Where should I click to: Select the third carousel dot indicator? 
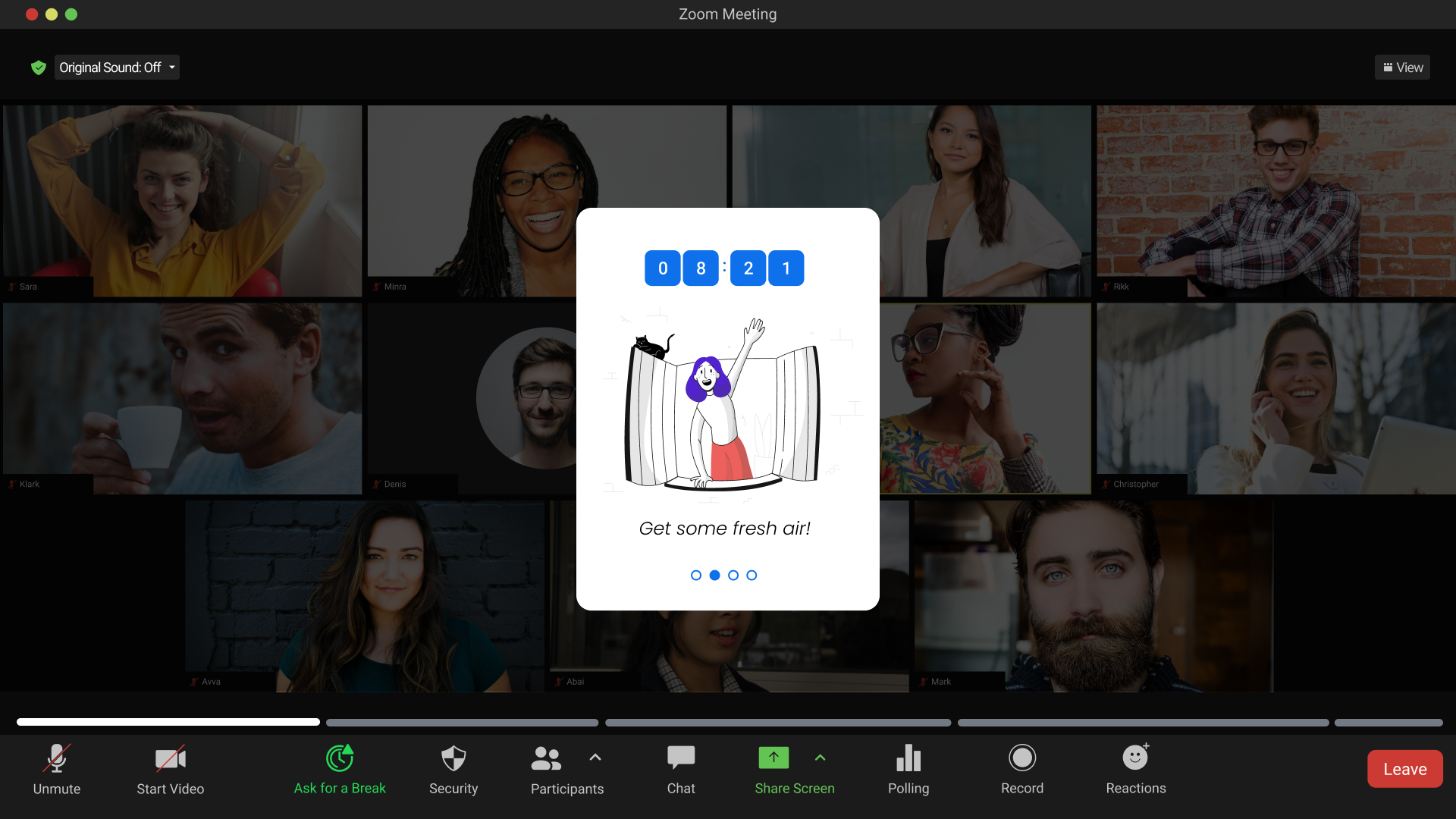pyautogui.click(x=733, y=576)
